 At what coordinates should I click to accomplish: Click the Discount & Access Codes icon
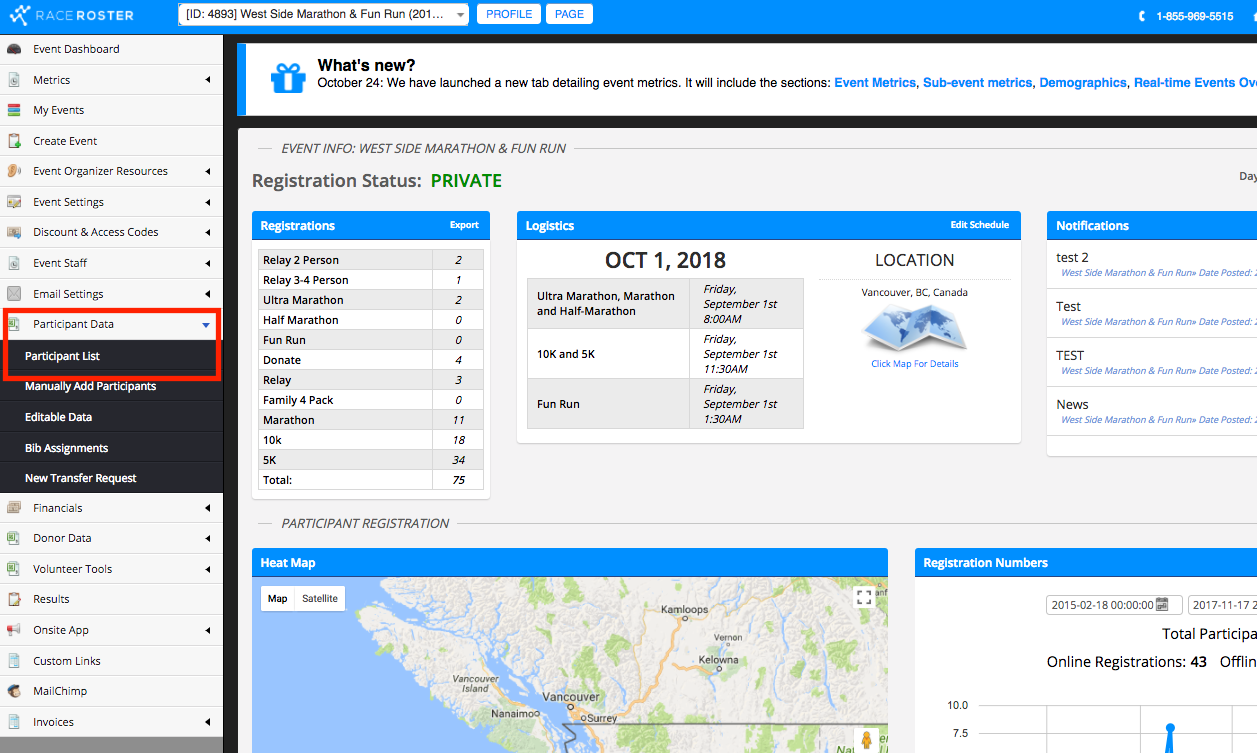point(14,232)
